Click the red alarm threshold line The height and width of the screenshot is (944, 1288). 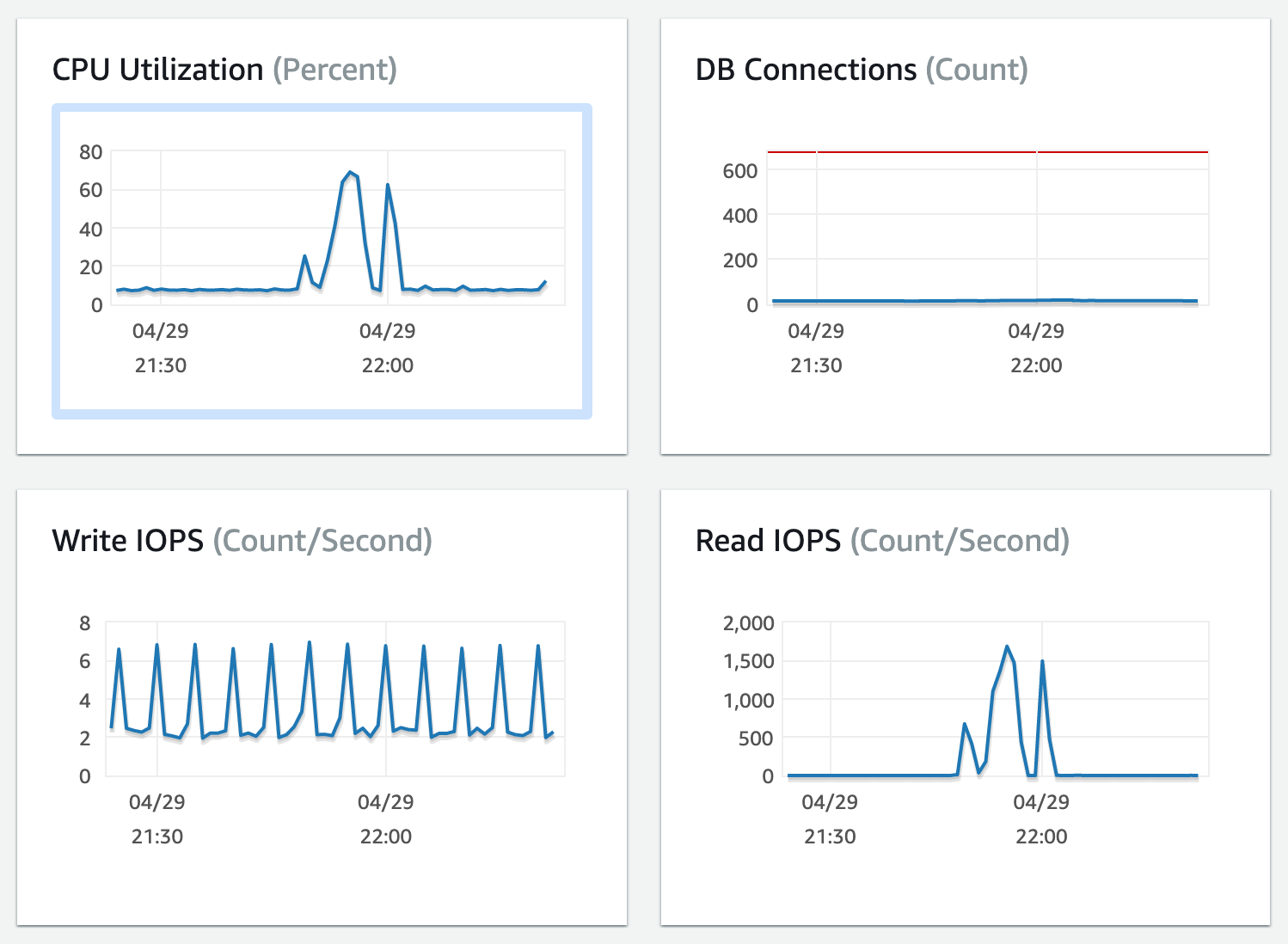(x=989, y=150)
